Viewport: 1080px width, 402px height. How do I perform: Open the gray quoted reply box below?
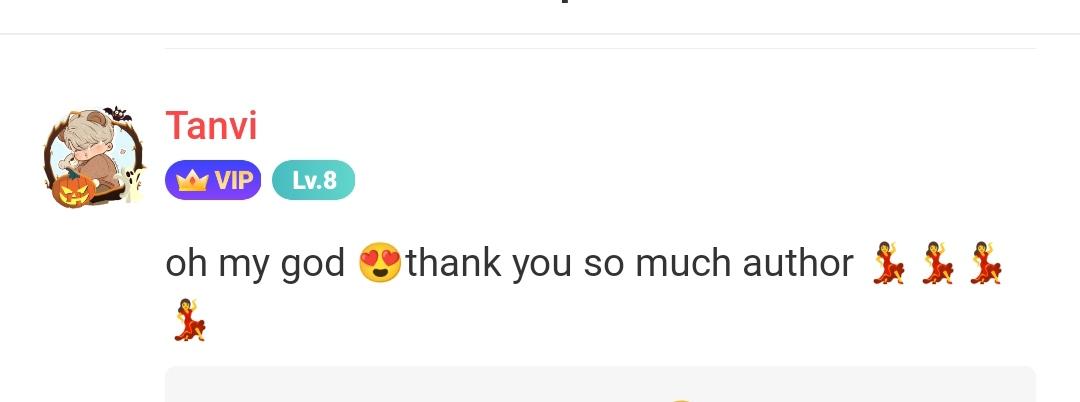click(x=600, y=384)
